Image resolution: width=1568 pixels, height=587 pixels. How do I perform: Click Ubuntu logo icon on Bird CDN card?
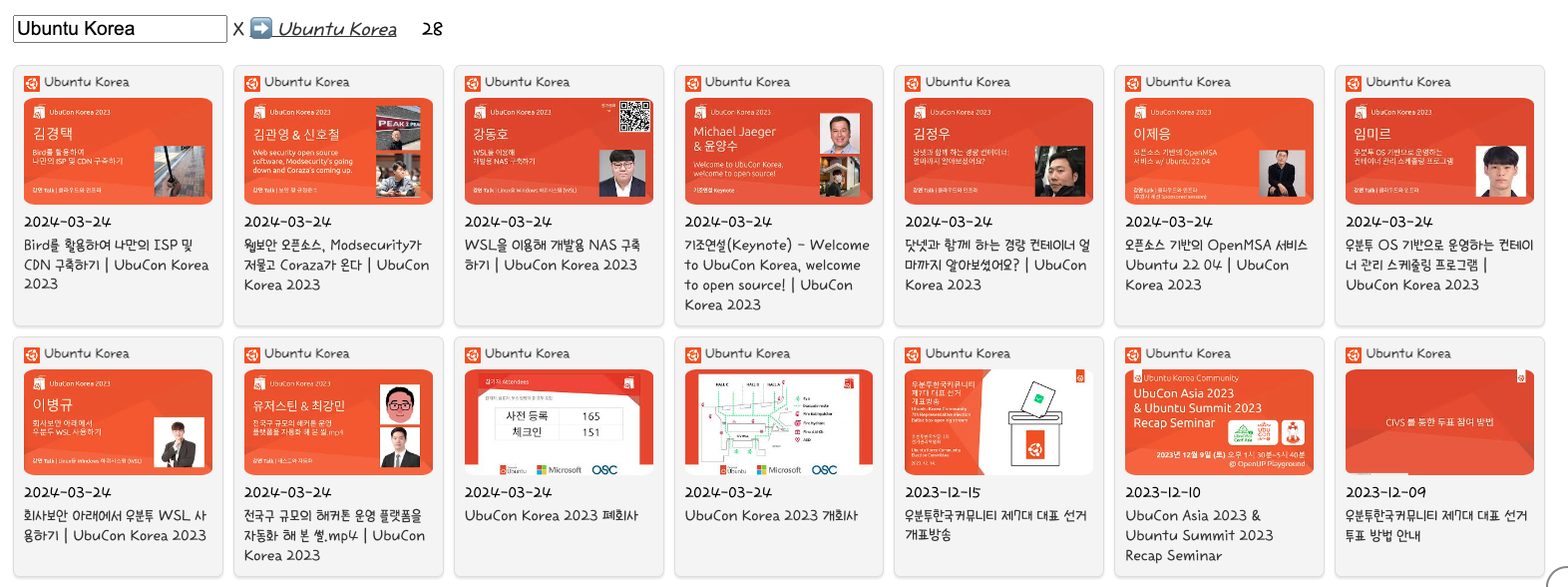click(32, 84)
